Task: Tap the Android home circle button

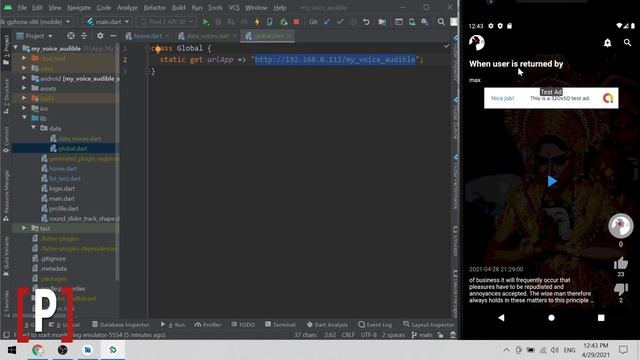Action: click(551, 318)
